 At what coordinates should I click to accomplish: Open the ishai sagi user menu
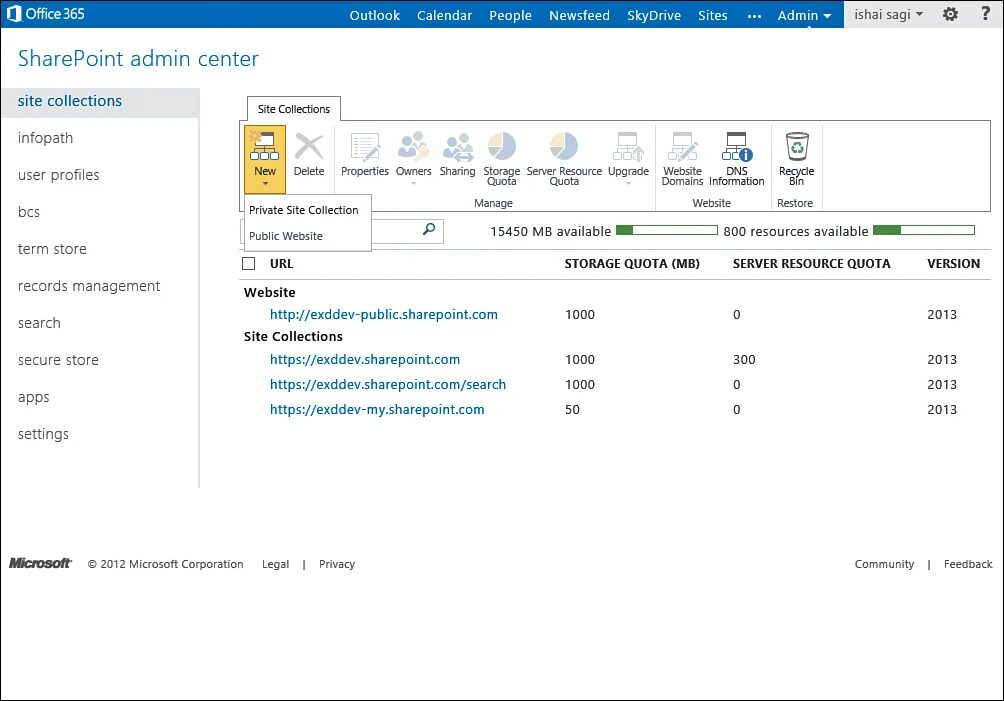tap(889, 14)
